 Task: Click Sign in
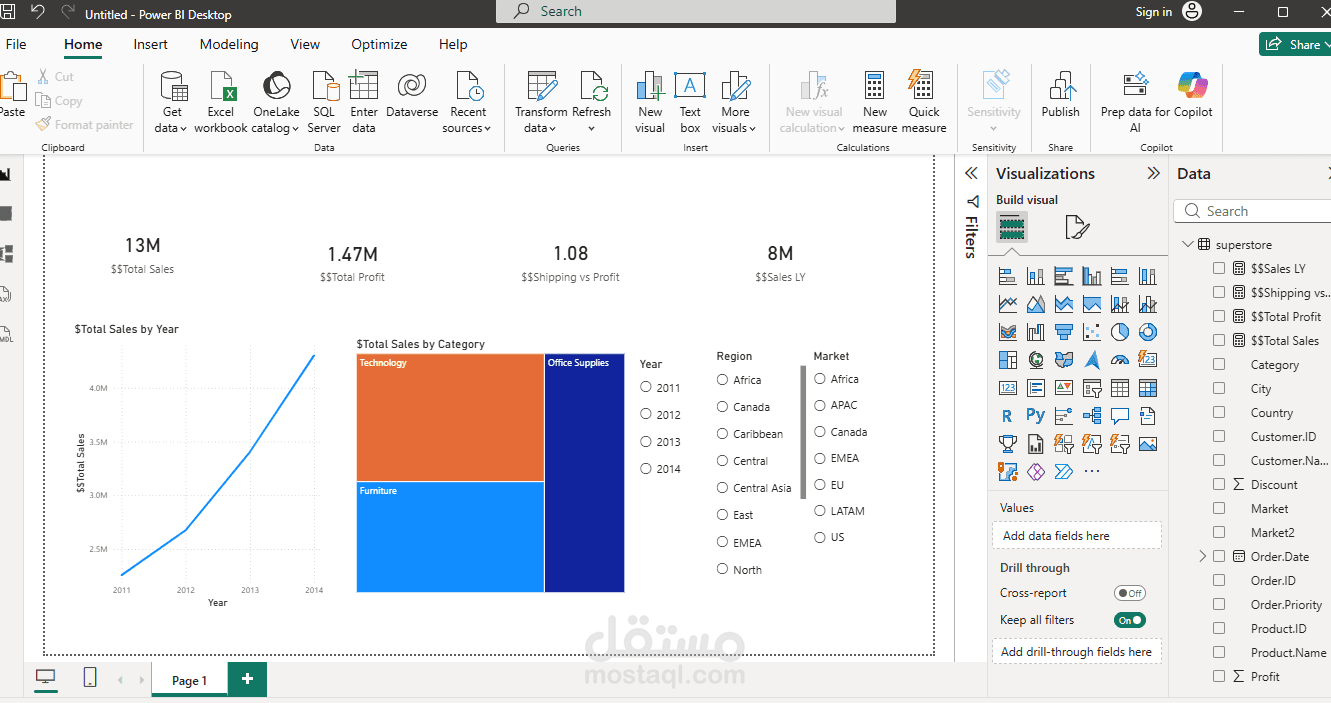pyautogui.click(x=1153, y=12)
